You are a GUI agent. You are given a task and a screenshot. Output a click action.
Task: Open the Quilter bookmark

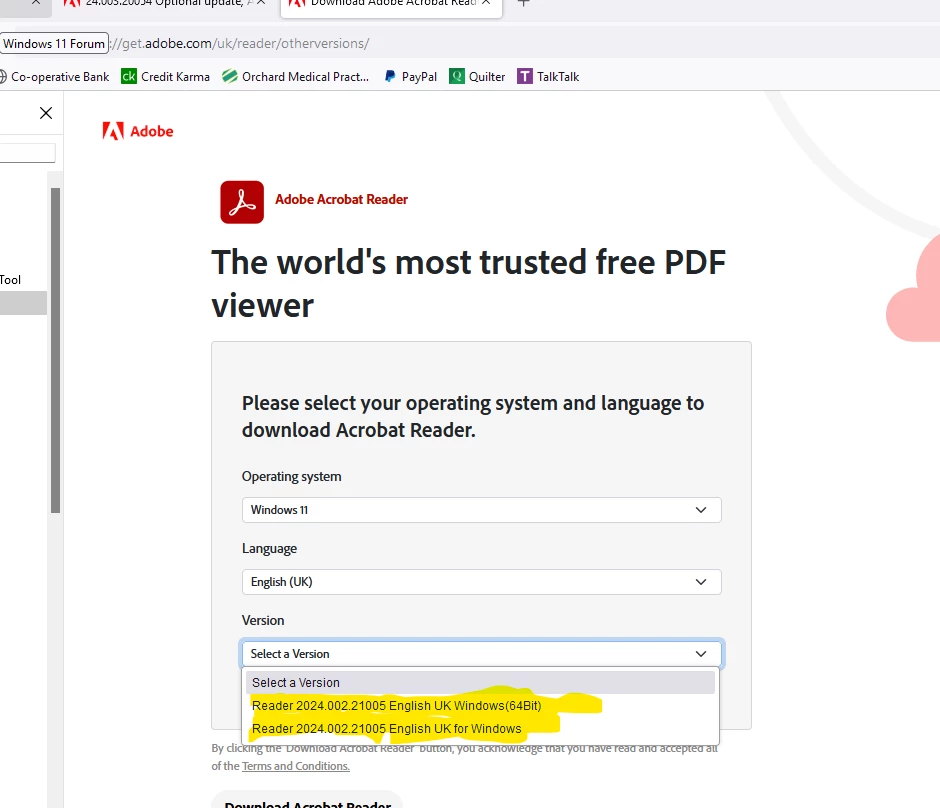477,77
